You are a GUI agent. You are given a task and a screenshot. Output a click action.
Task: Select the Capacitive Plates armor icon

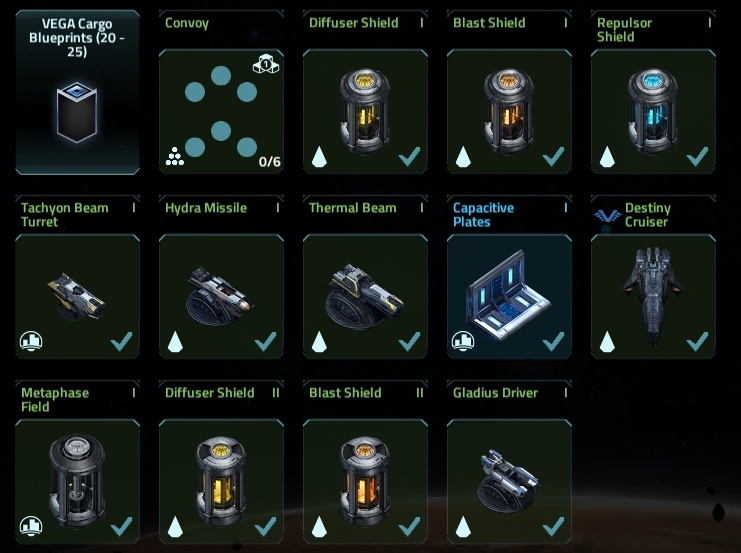[508, 295]
